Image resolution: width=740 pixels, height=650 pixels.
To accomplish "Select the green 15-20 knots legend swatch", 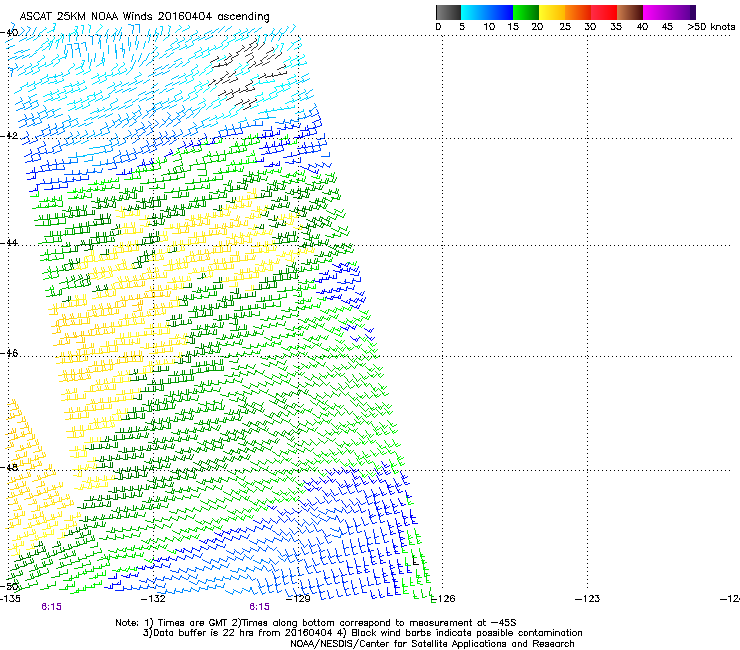I will tap(525, 12).
